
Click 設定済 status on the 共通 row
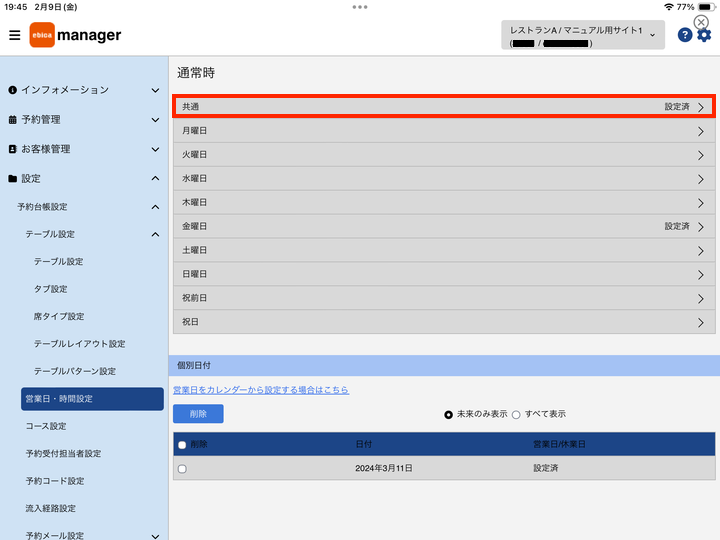click(x=677, y=107)
